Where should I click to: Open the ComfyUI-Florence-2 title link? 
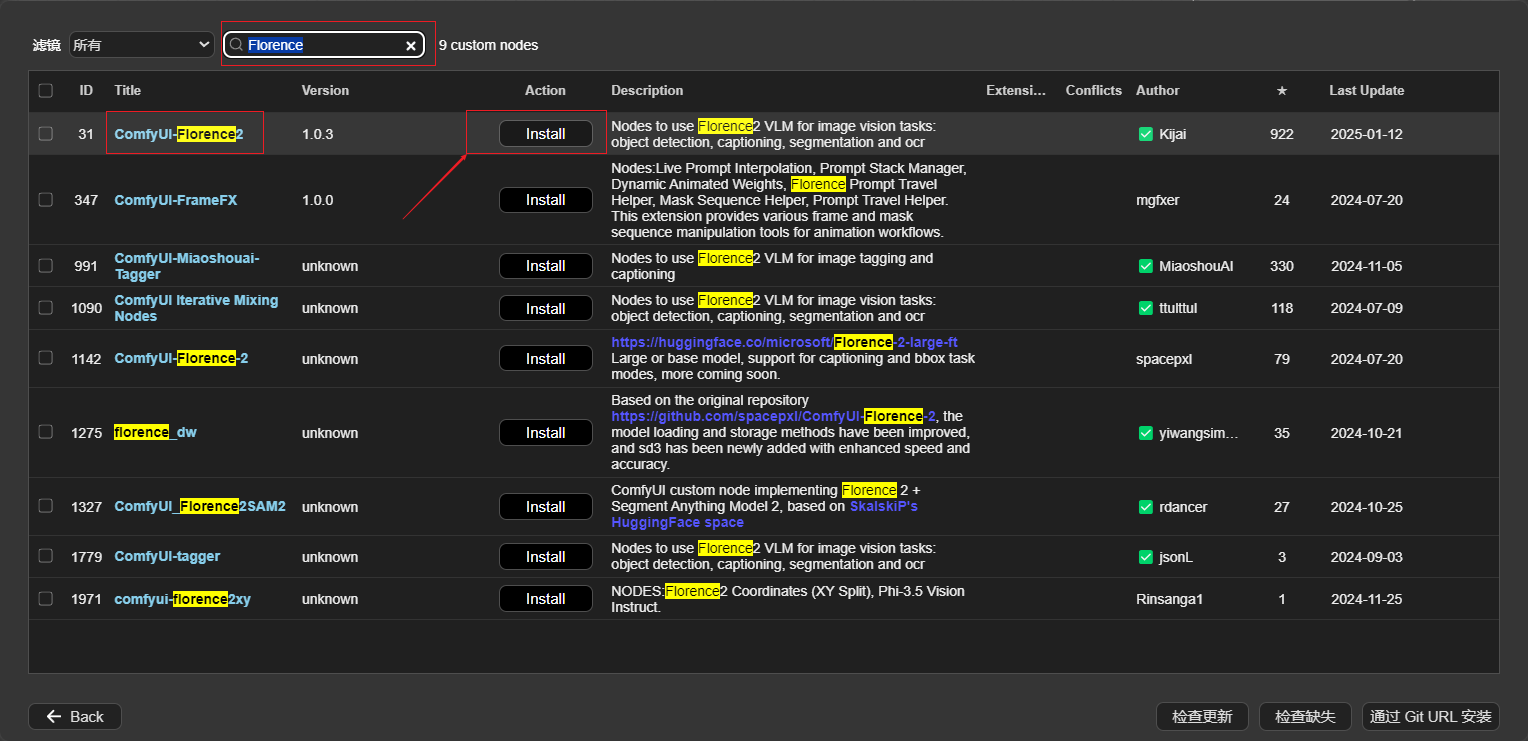pyautogui.click(x=181, y=358)
